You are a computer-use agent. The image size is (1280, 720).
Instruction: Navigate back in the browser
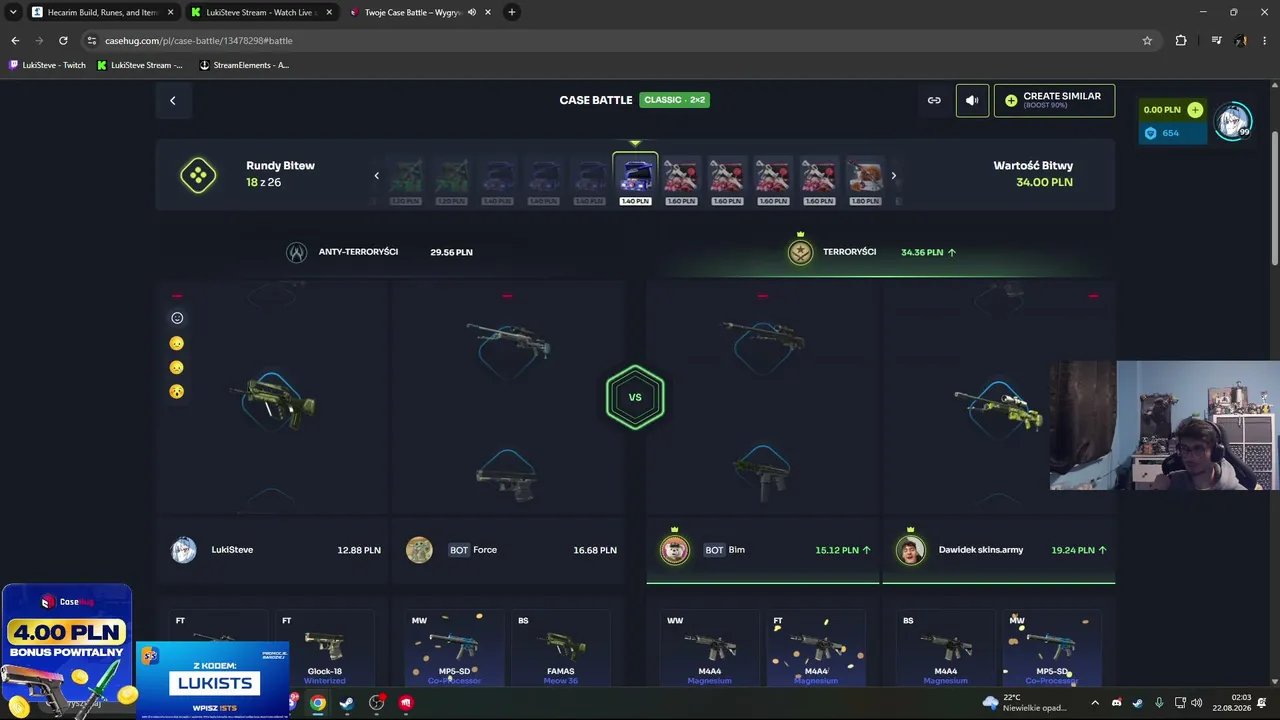click(x=15, y=41)
